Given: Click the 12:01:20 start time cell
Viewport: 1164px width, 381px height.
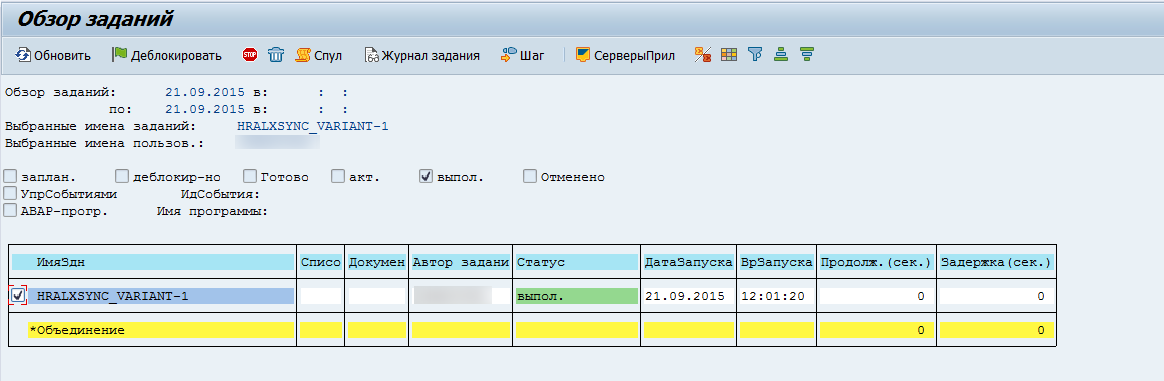Looking at the screenshot, I should click(776, 296).
